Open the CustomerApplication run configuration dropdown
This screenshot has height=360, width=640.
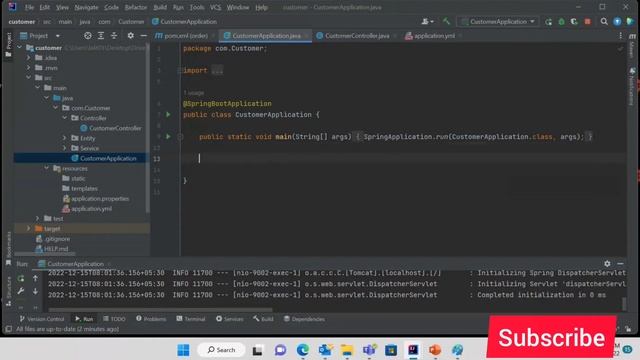(498, 22)
